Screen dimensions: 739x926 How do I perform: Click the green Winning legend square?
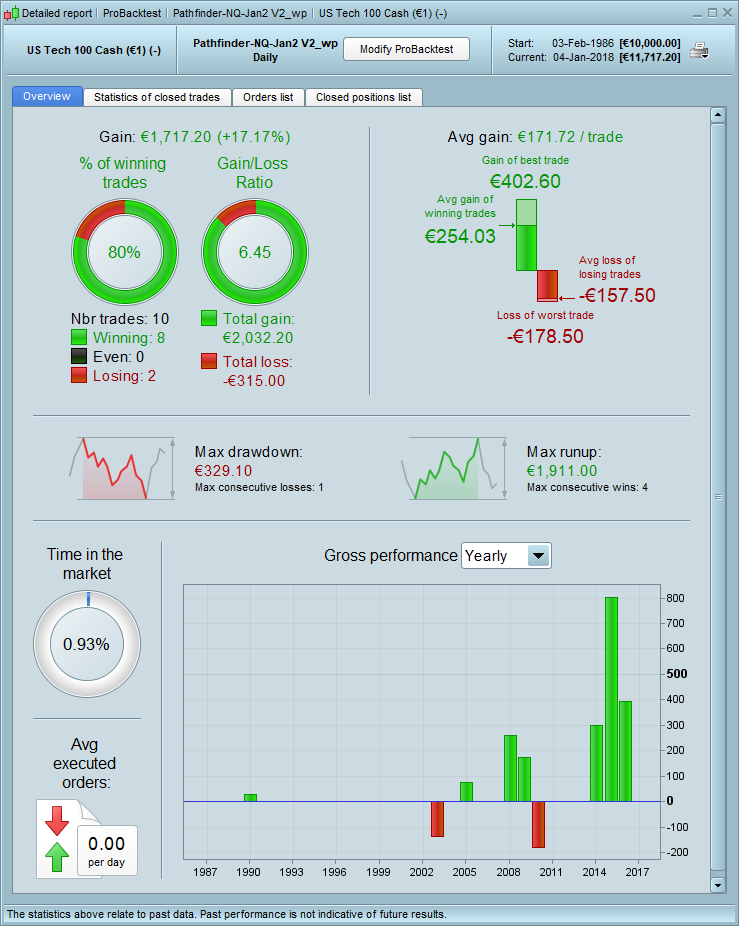click(x=79, y=337)
